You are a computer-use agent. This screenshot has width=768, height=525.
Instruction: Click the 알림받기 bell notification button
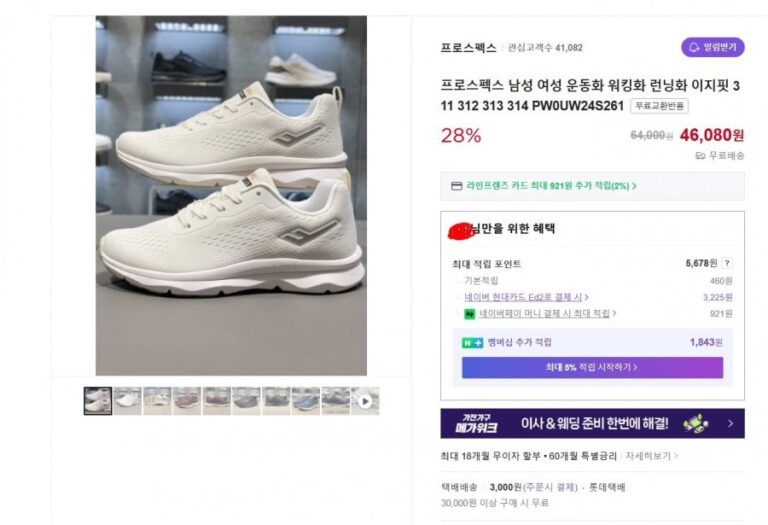[x=713, y=48]
